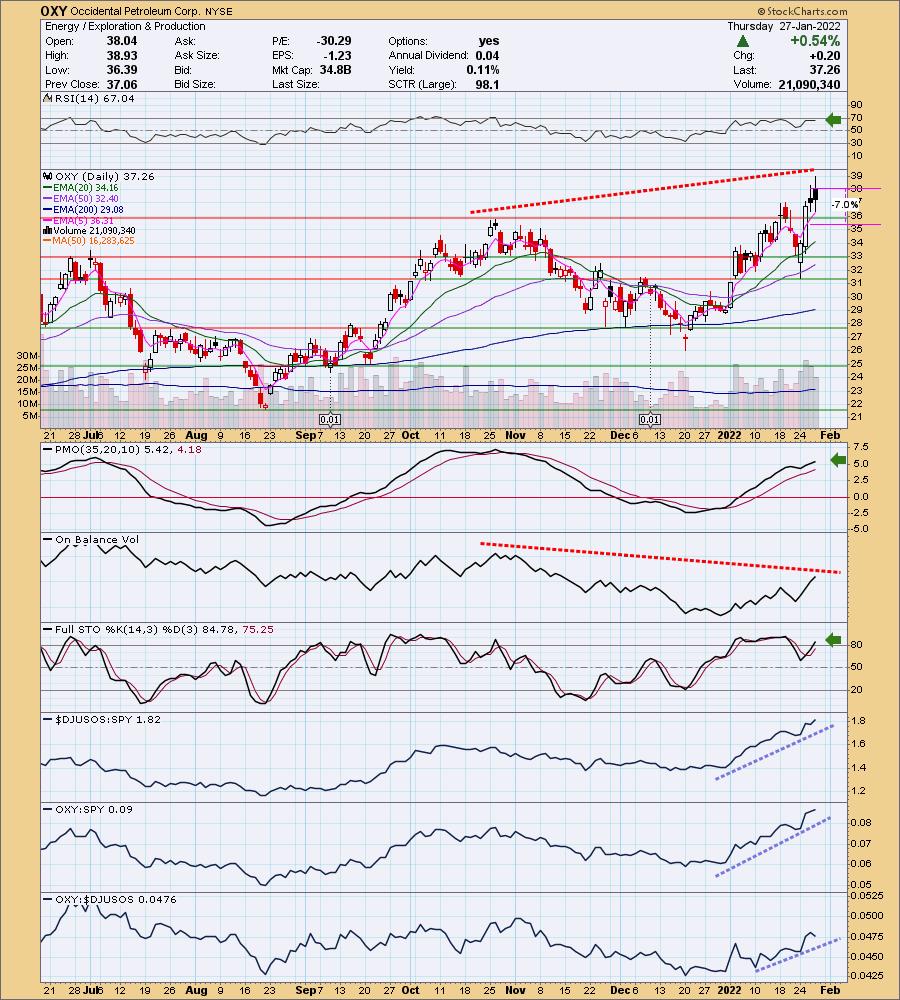The width and height of the screenshot is (900, 1000).
Task: Click the Prev Close value 37.06
Action: point(122,84)
